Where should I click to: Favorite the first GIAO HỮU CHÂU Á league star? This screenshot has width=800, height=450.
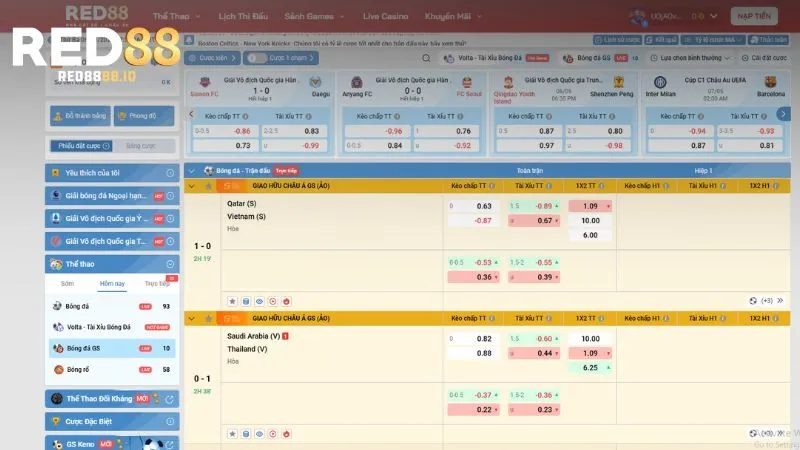(x=208, y=186)
